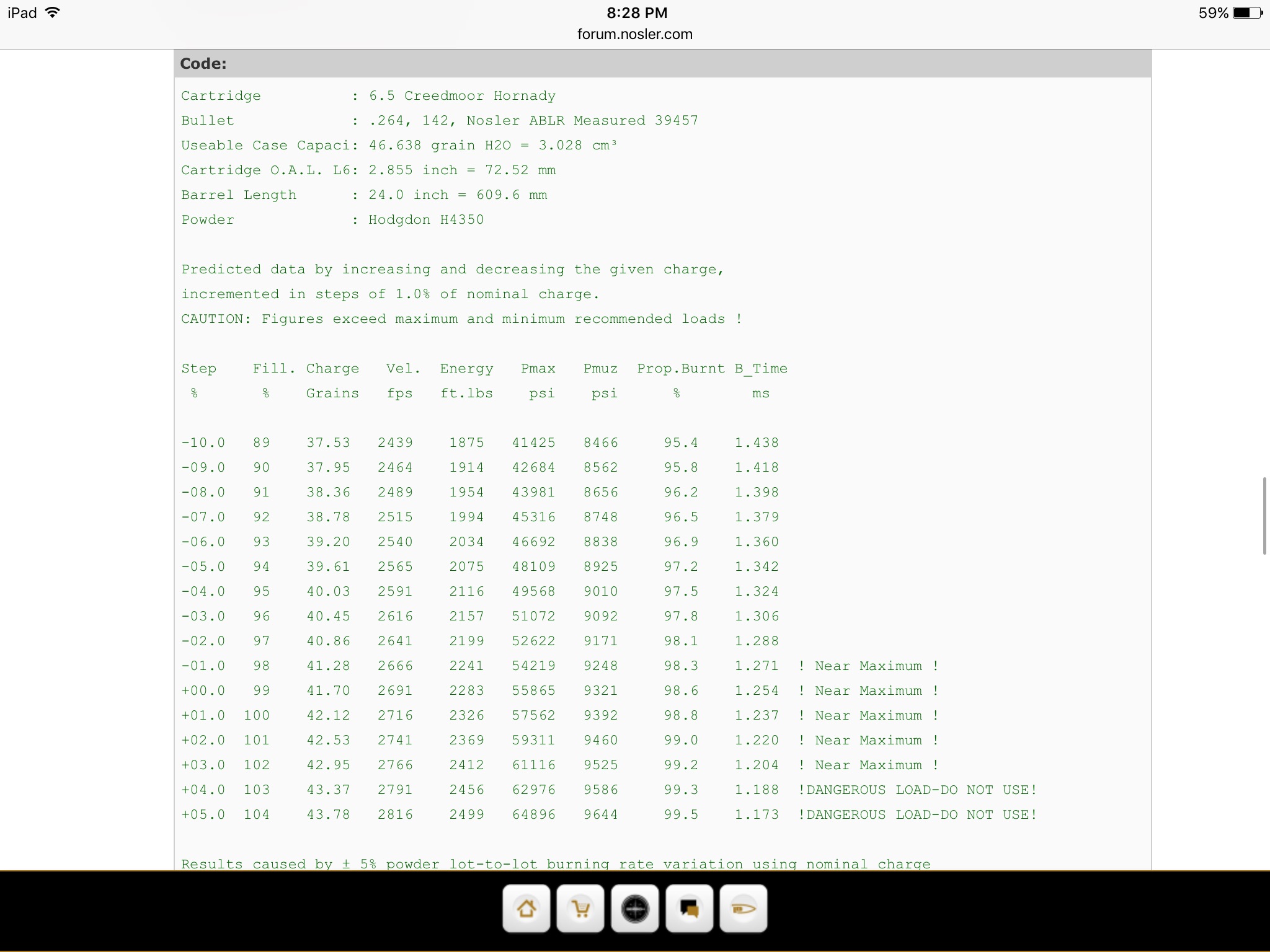
Task: Tap the bullet cartridge icon
Action: (x=744, y=909)
